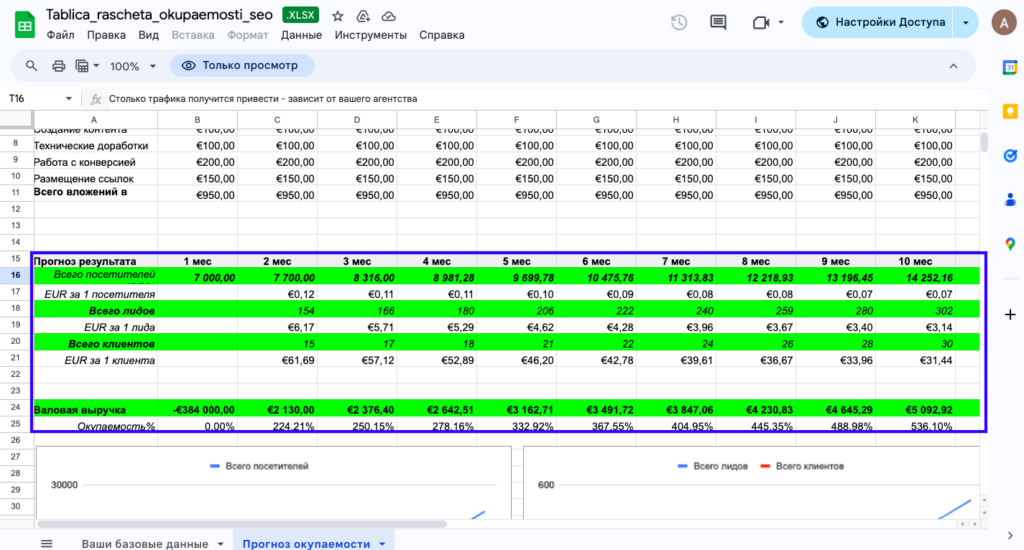
Task: Click the print icon
Action: 58,66
